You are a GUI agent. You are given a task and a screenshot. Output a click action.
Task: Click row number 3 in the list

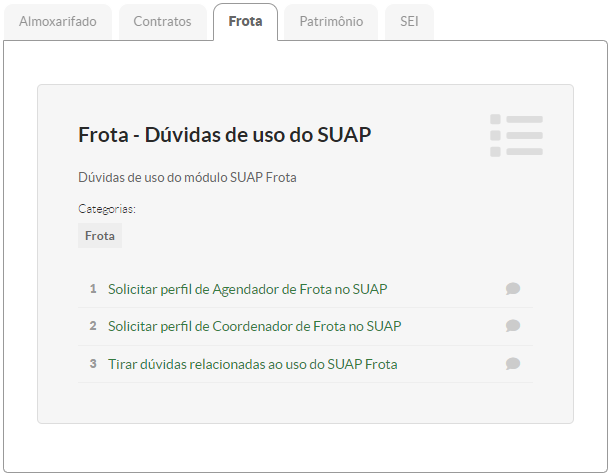(93, 364)
